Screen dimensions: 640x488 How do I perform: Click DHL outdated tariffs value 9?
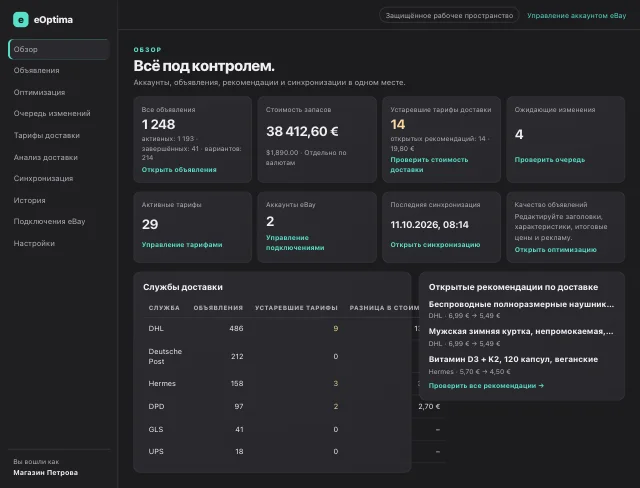coord(336,328)
